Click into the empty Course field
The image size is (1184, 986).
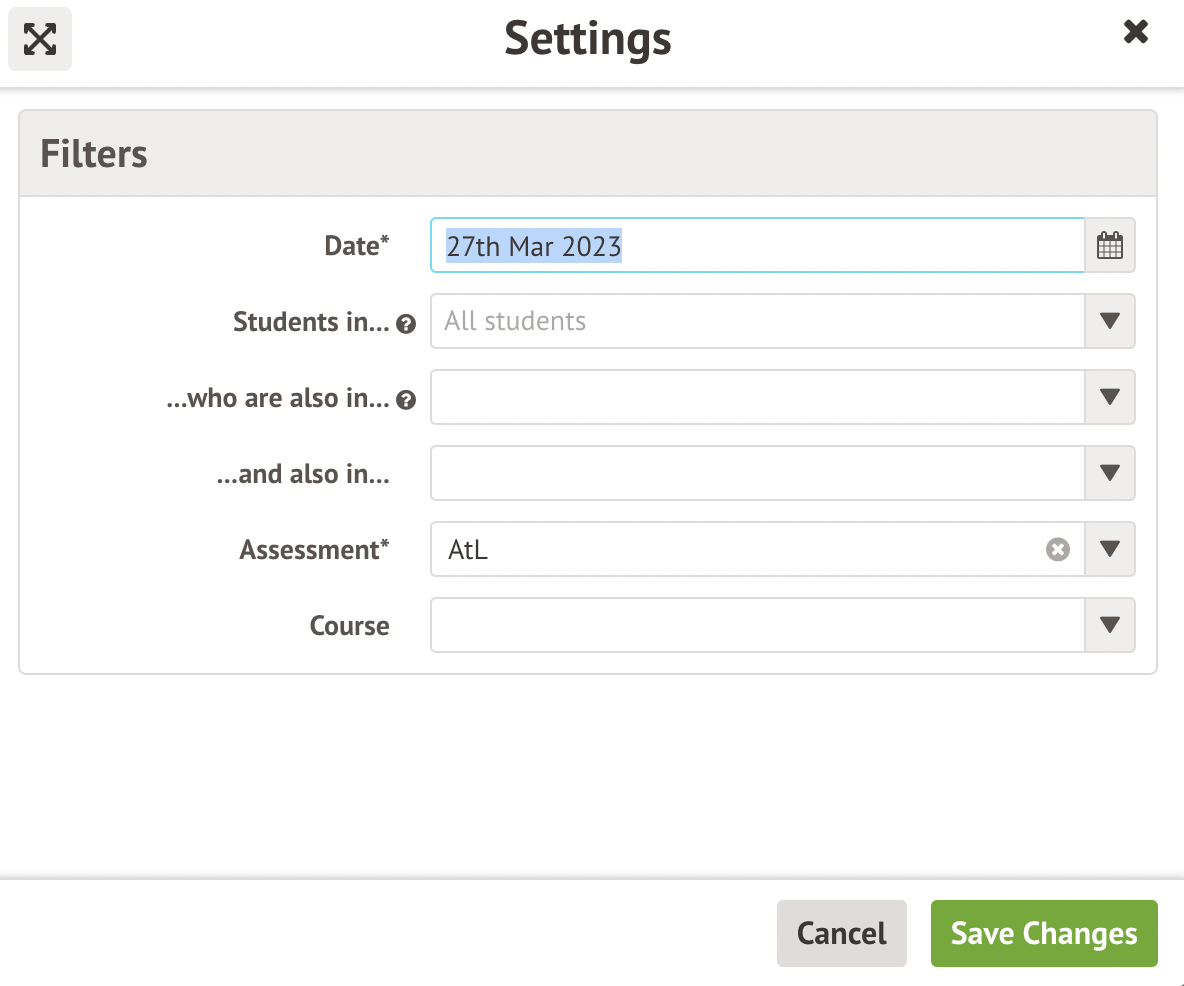(756, 625)
